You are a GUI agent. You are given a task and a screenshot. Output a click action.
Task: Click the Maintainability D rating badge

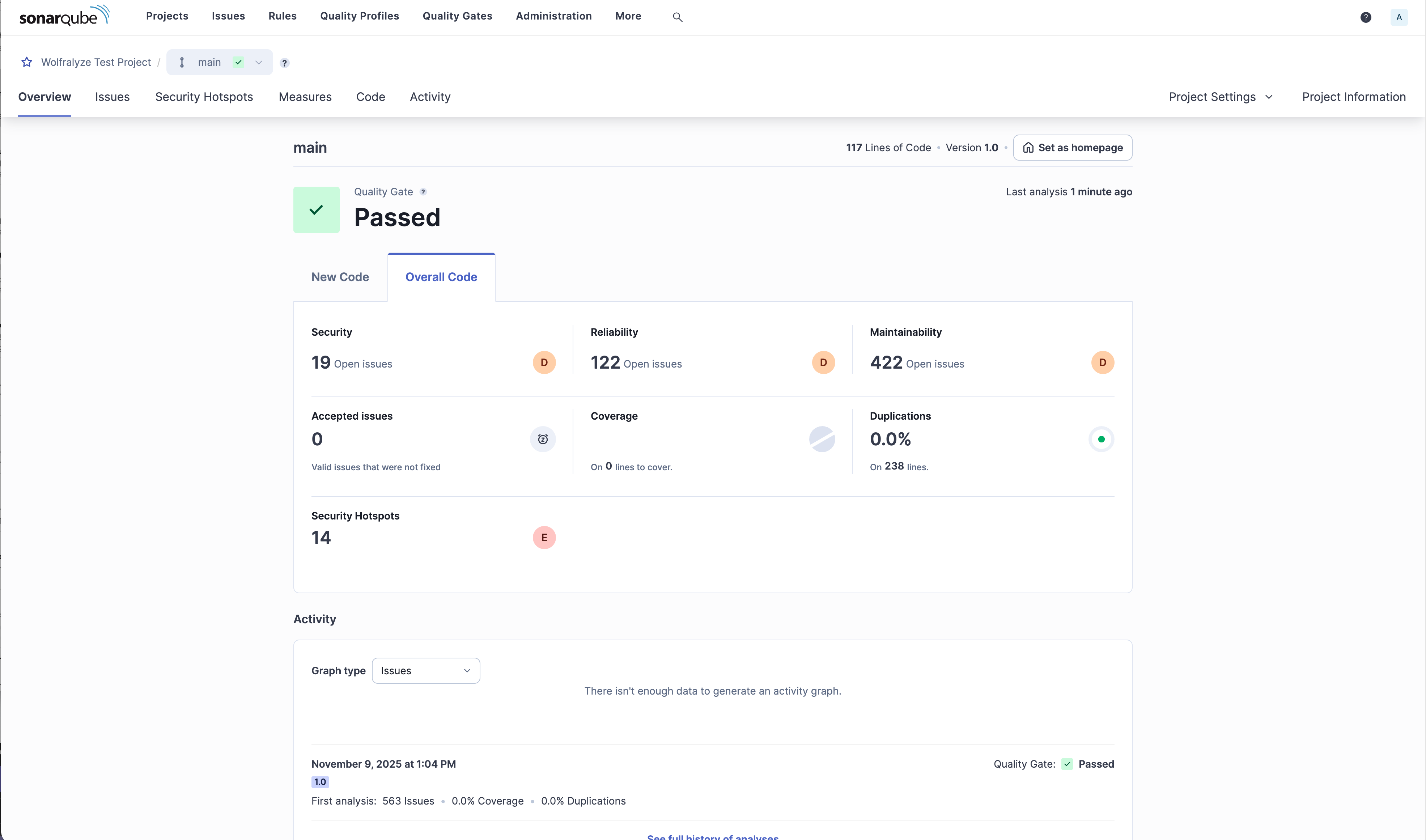[1102, 362]
